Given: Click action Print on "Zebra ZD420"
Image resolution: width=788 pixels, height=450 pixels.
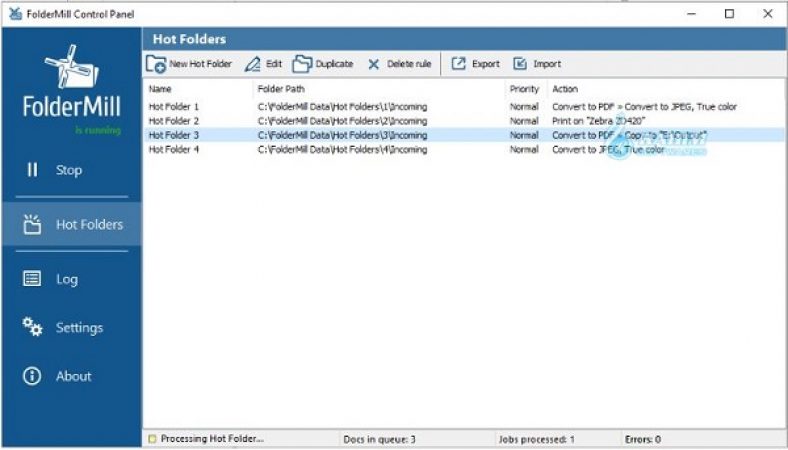Looking at the screenshot, I should click(599, 121).
